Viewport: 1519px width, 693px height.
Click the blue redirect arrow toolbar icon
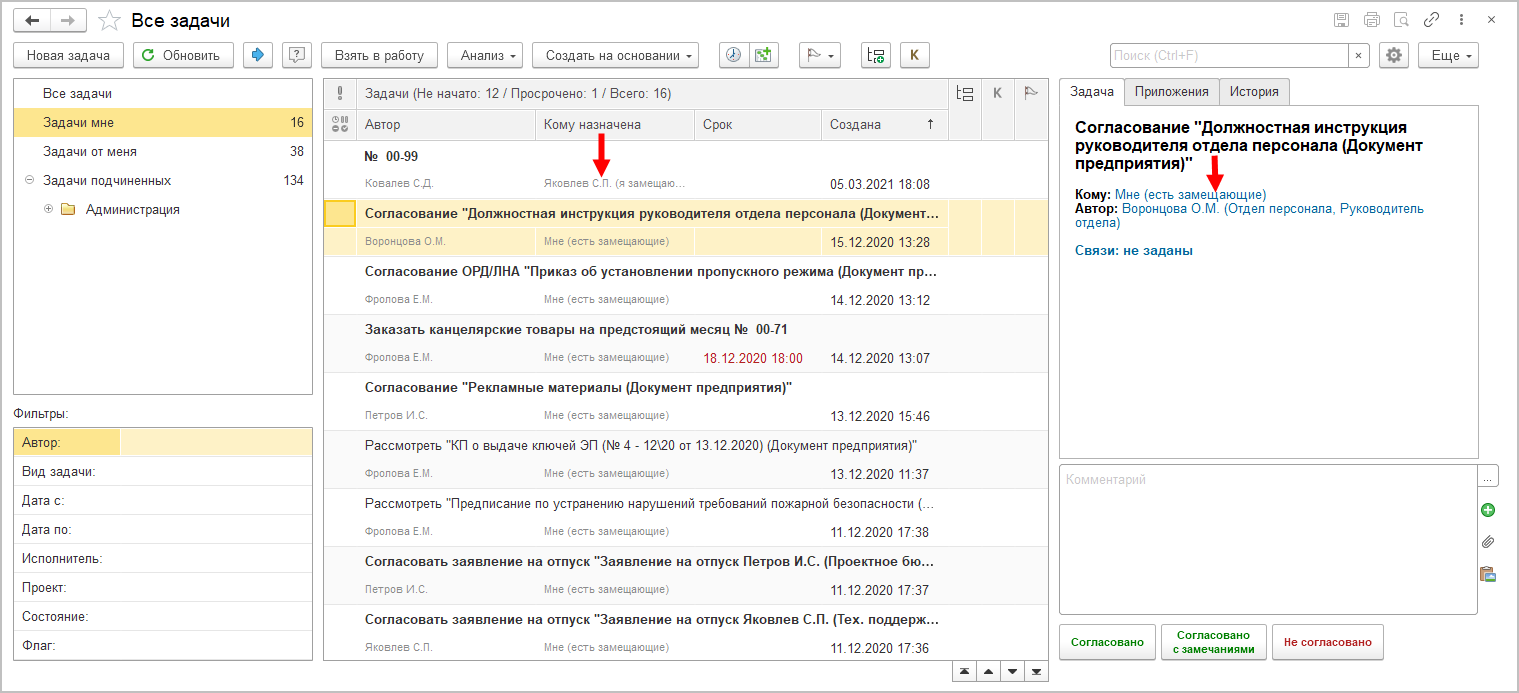[x=258, y=55]
